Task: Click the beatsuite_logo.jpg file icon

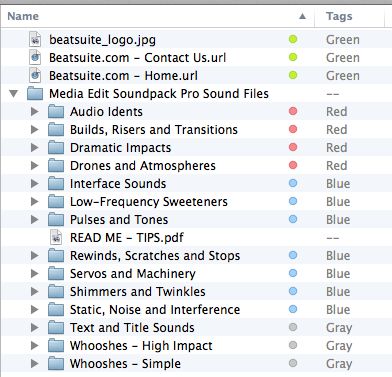Action: coord(35,40)
